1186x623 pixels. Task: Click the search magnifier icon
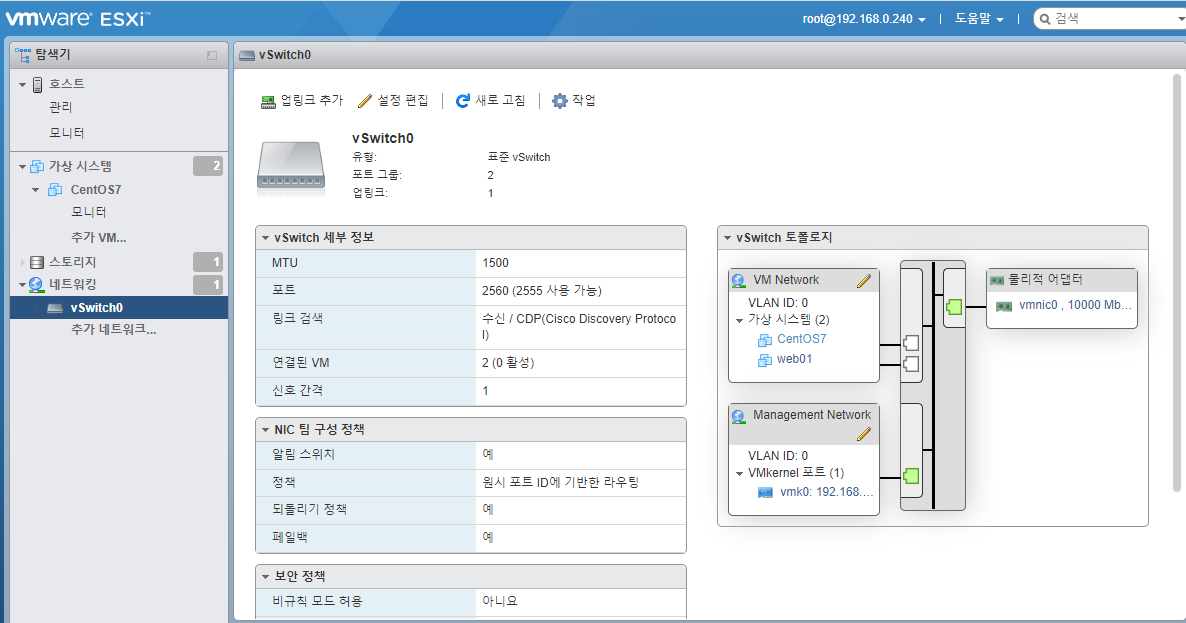[x=1045, y=19]
